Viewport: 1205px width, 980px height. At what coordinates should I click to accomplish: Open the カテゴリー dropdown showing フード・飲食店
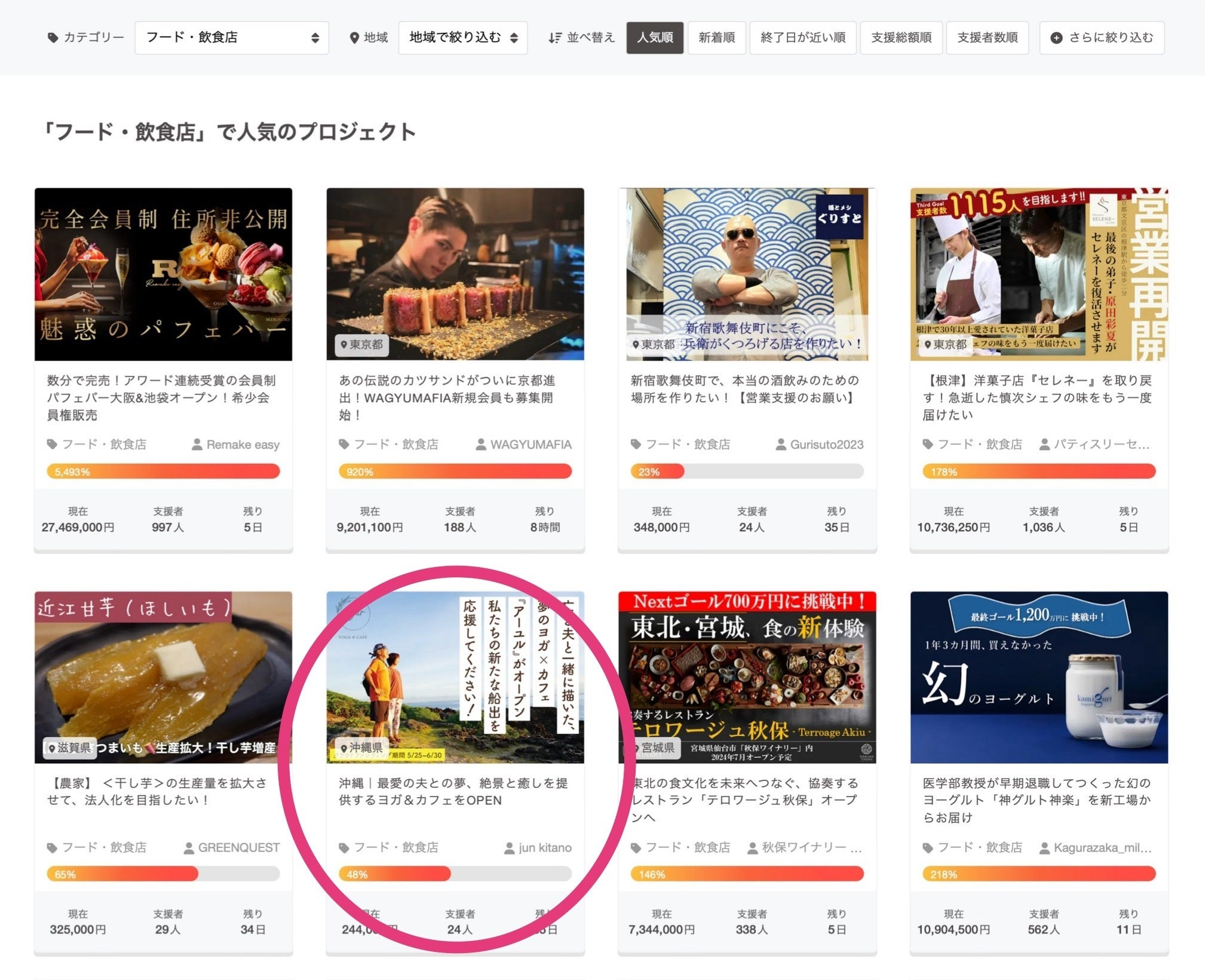tap(231, 38)
